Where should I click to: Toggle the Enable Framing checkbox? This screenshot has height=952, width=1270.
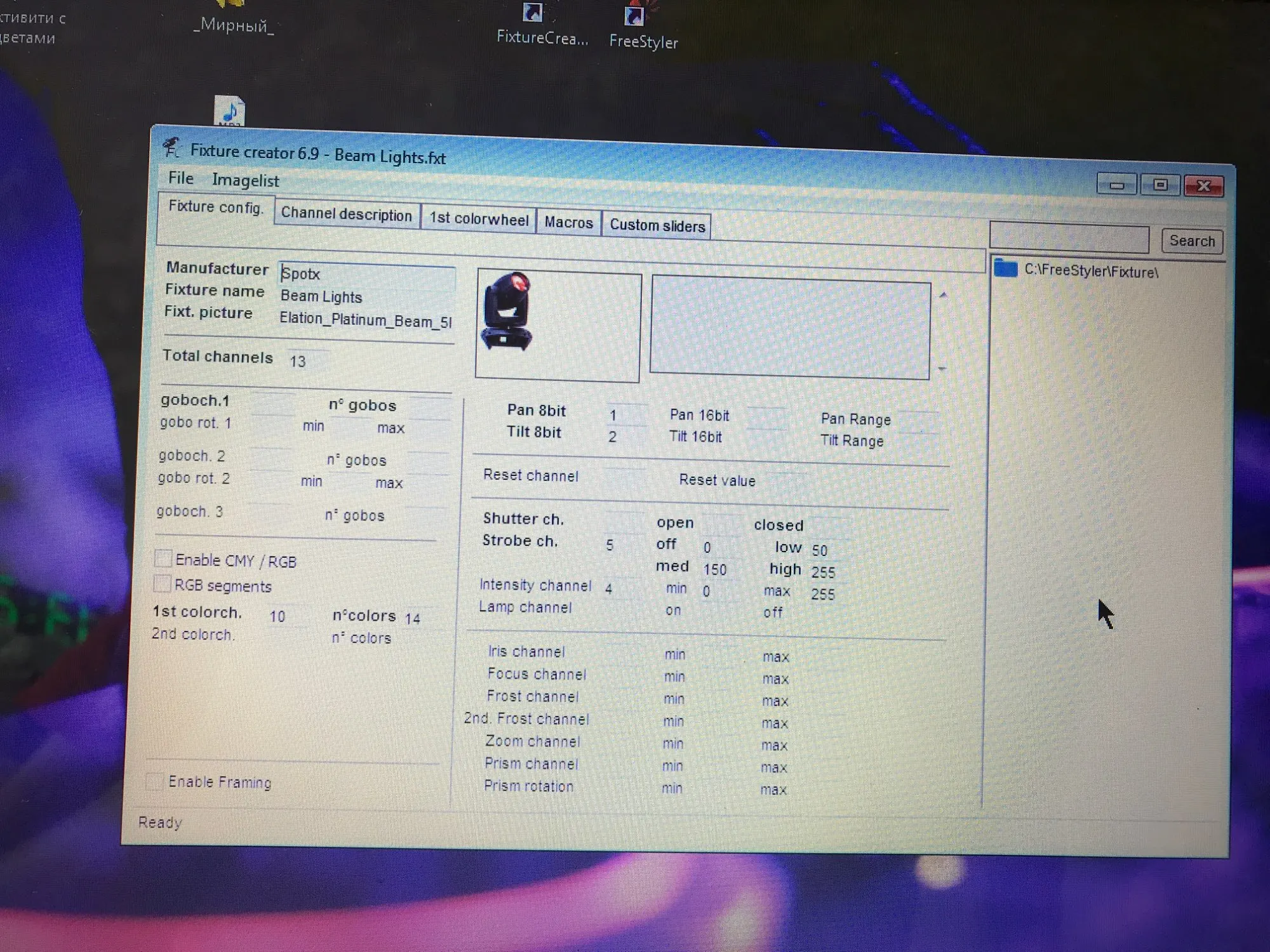pyautogui.click(x=155, y=781)
